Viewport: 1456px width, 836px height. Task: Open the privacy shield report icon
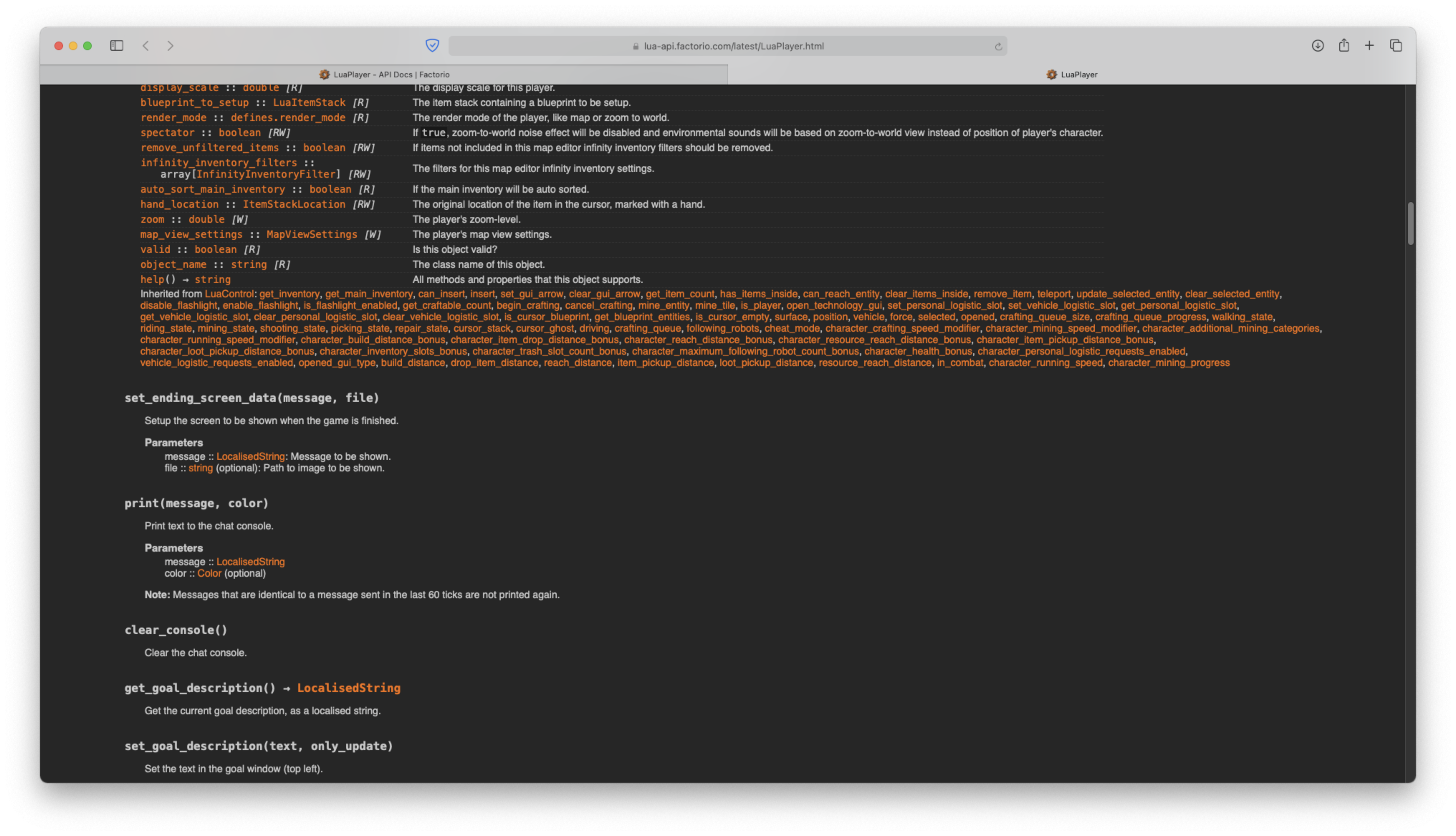point(432,45)
